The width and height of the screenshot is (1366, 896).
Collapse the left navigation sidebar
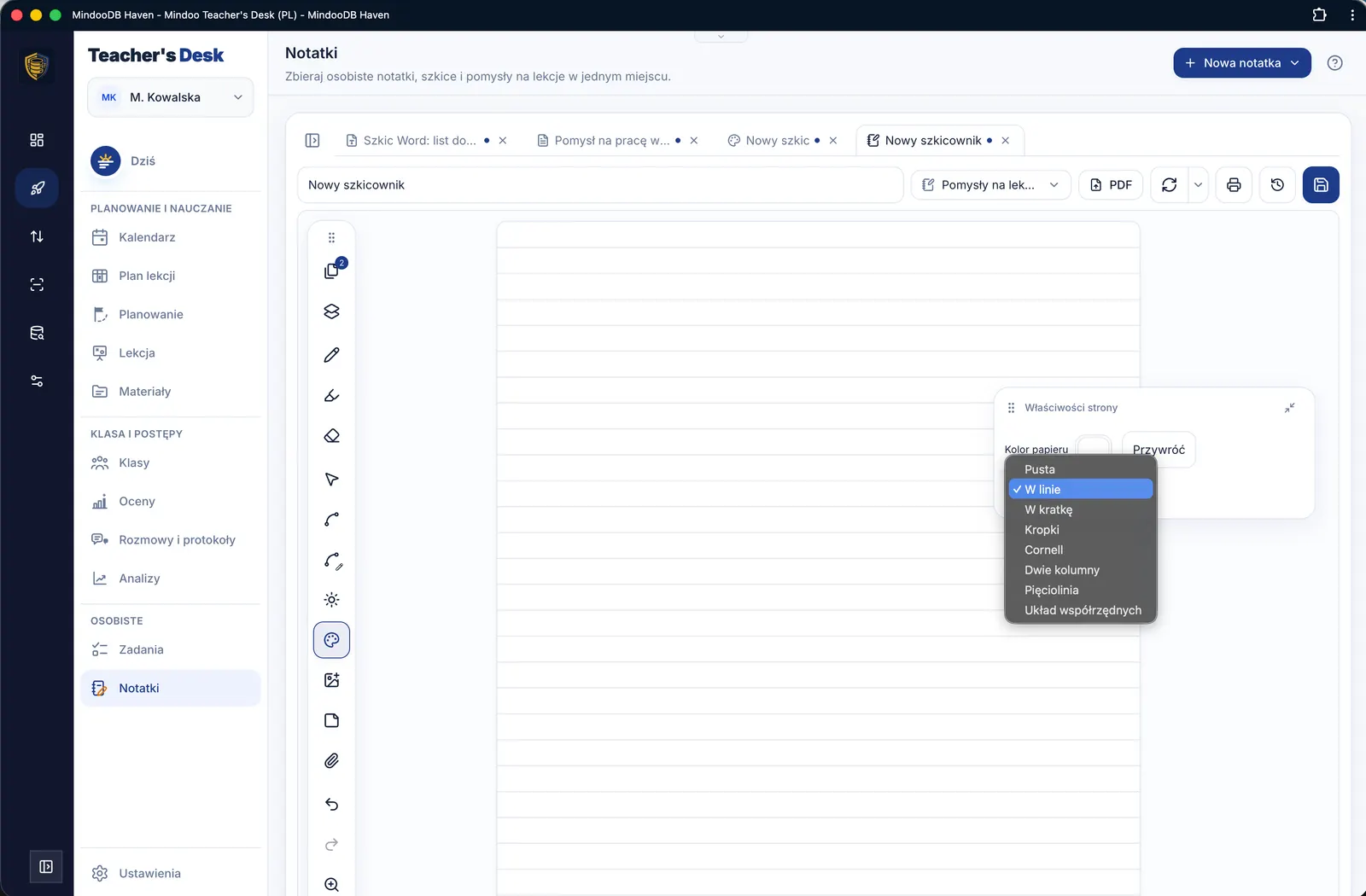(46, 867)
